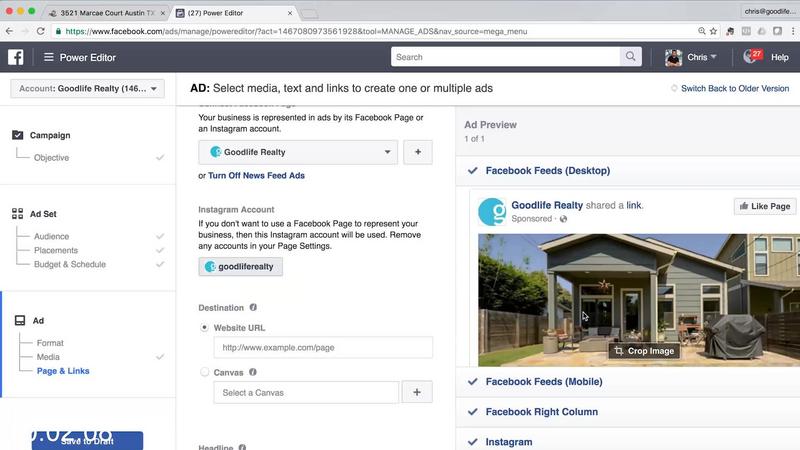Bookmark page with star icon

[x=713, y=31]
